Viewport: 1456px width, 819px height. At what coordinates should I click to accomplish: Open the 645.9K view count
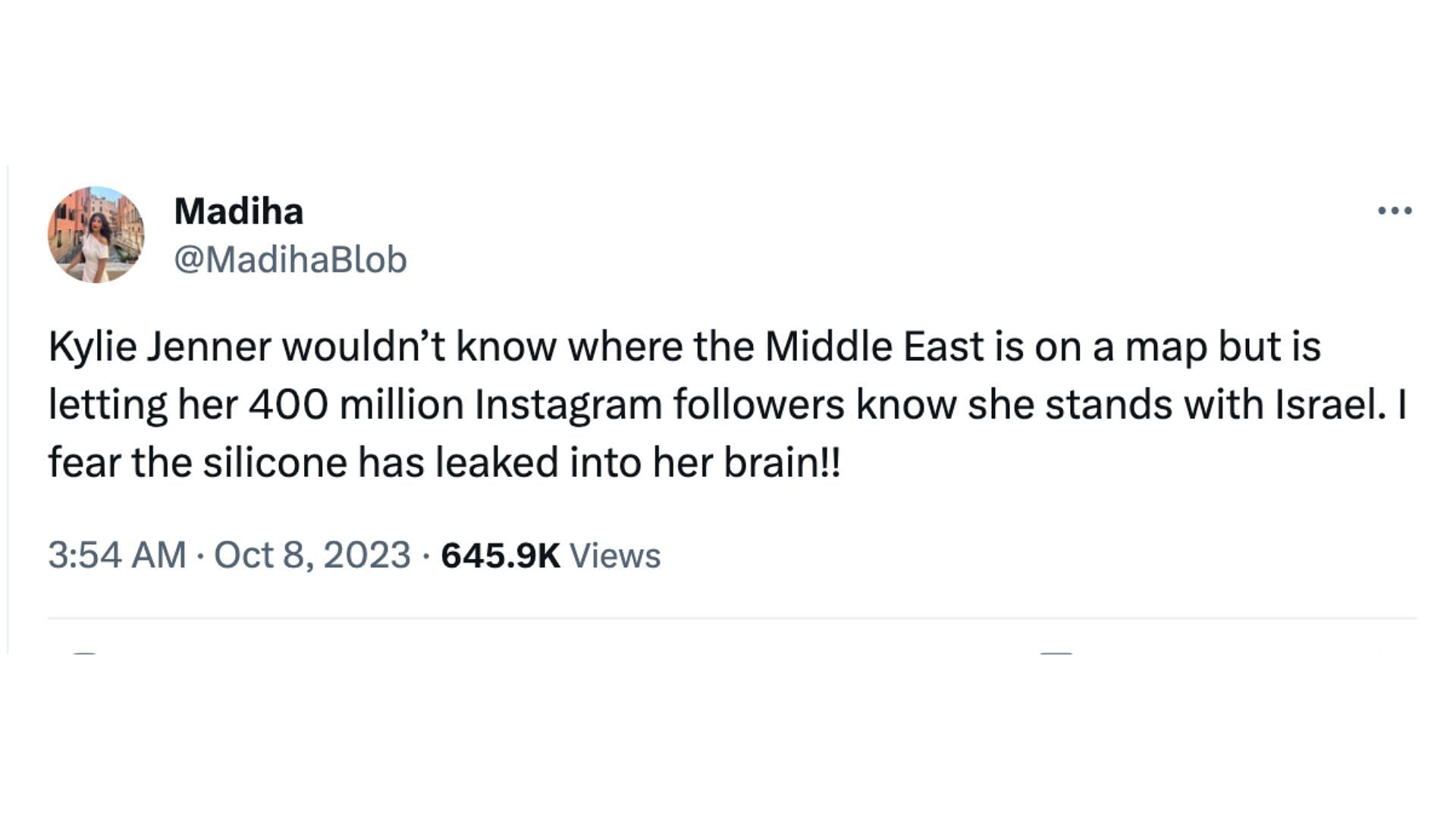click(500, 555)
